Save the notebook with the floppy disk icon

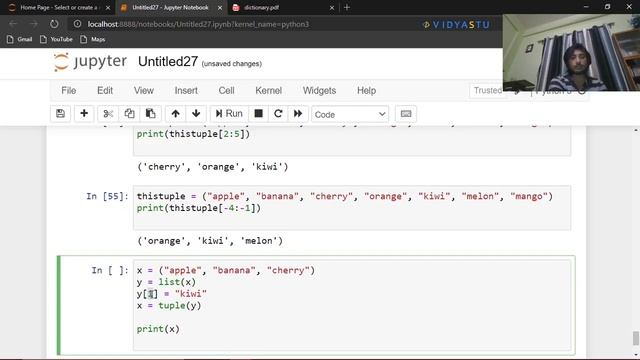pos(60,113)
